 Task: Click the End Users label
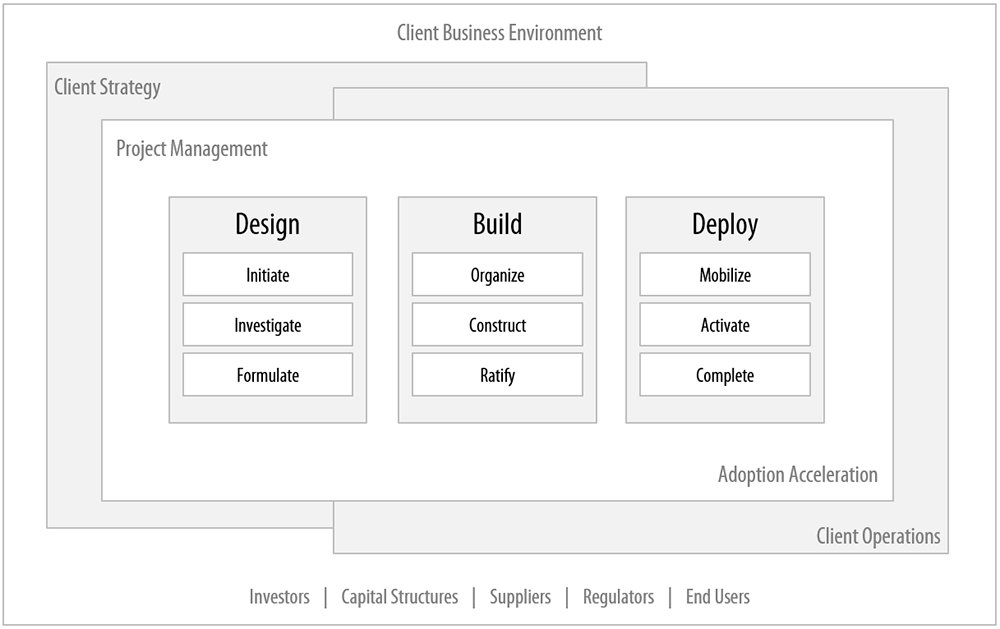(717, 597)
